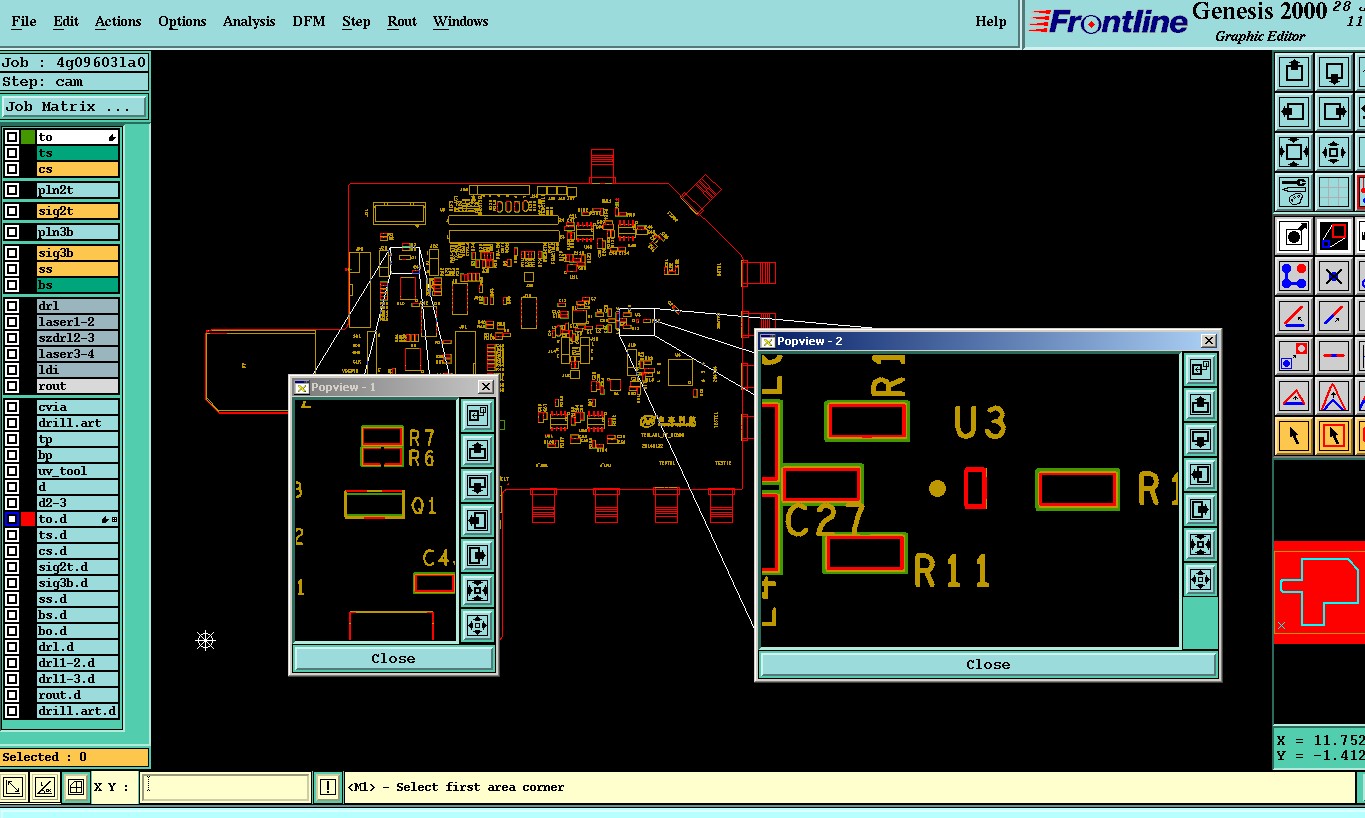This screenshot has width=1365, height=818.
Task: Choose the nested red-blue triangles tool
Action: (1334, 396)
